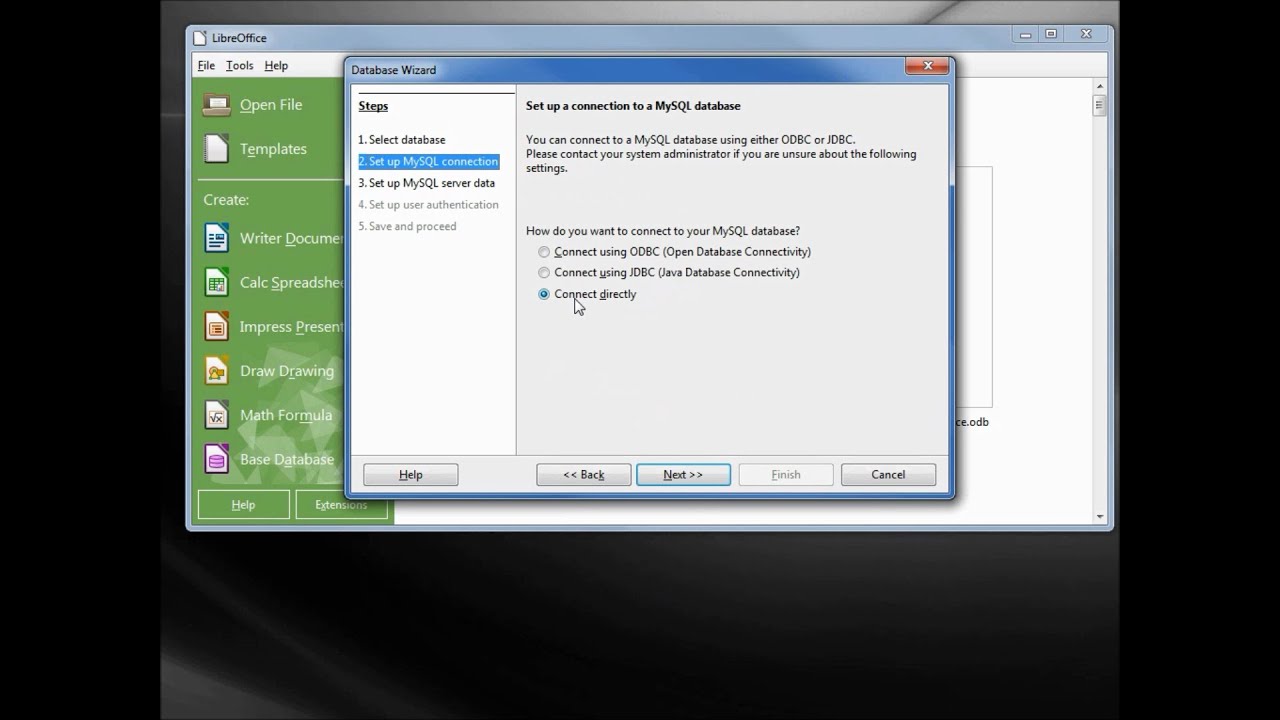
Task: Click the Start Center scrollbar thumb
Action: point(1100,105)
